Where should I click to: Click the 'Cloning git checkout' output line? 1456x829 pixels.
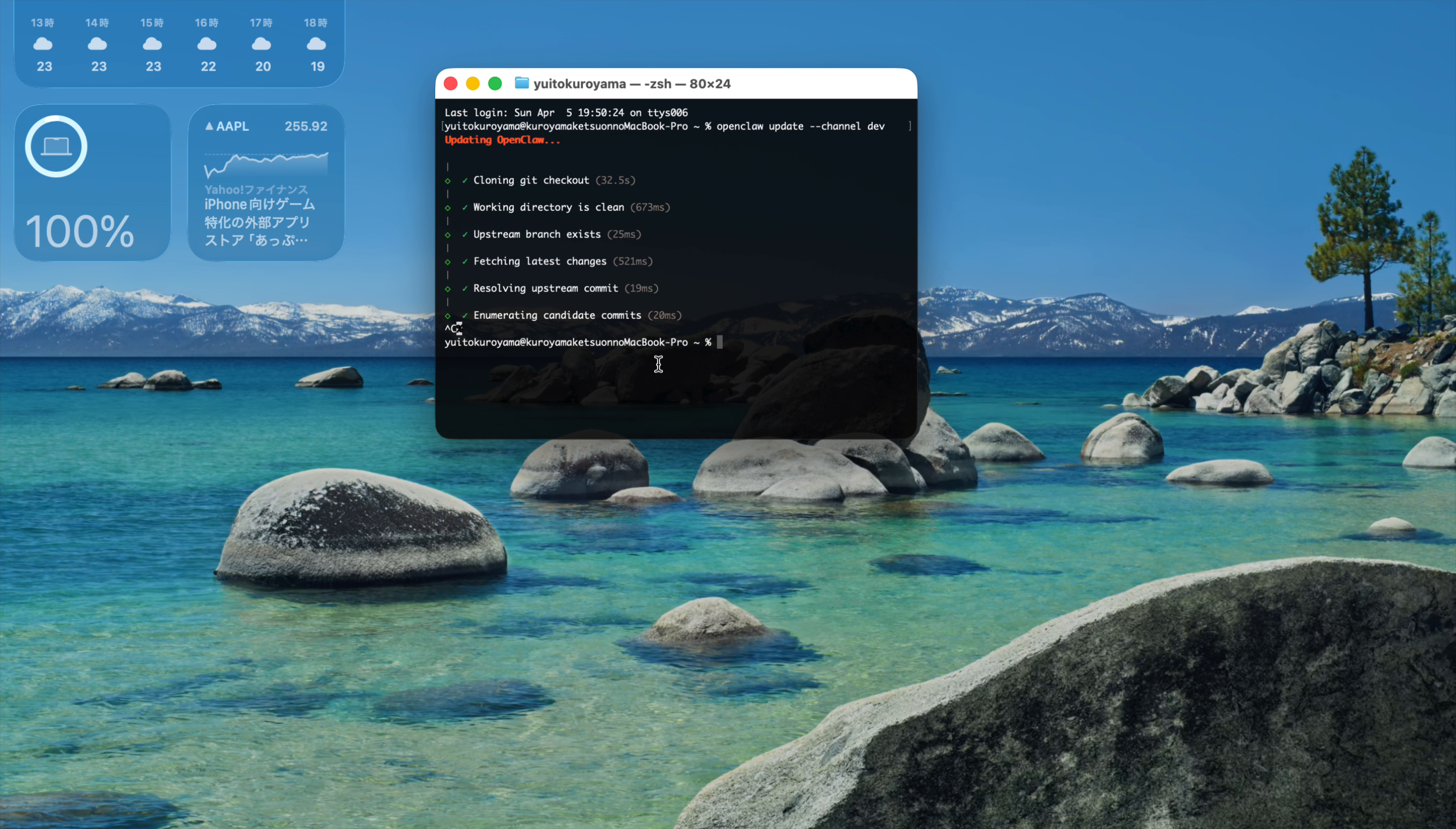pyautogui.click(x=531, y=180)
